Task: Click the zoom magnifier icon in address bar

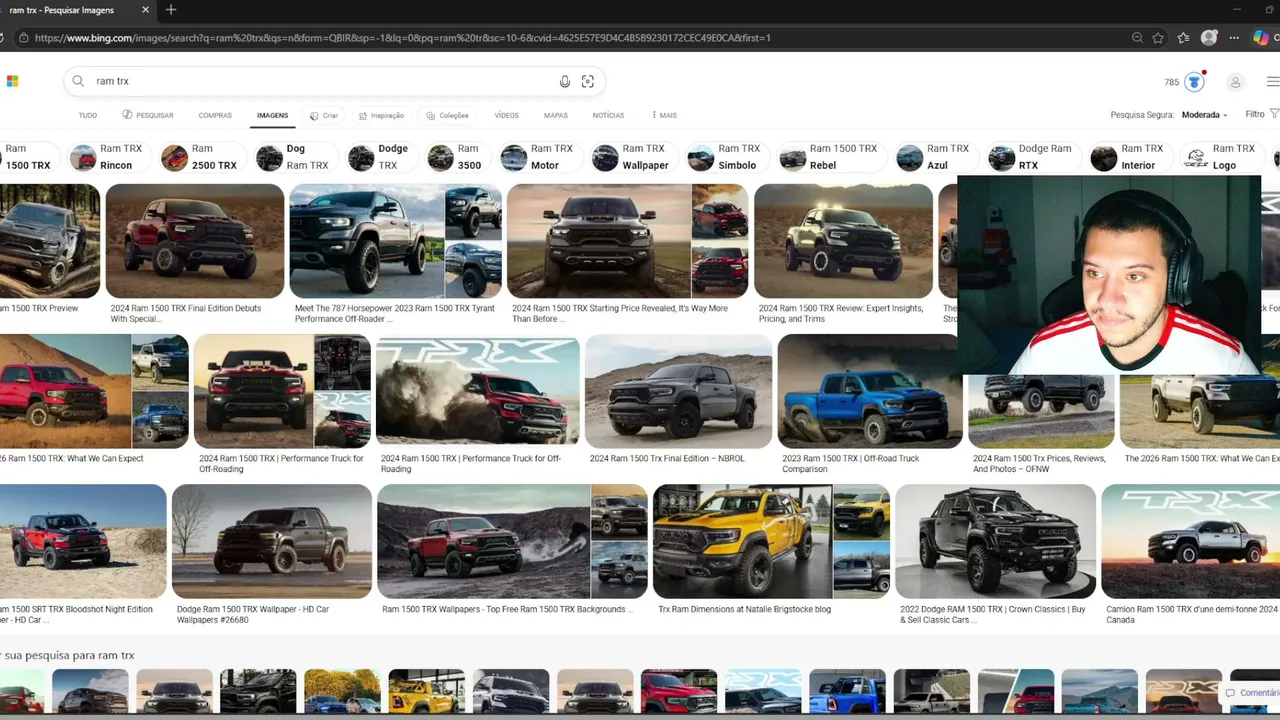Action: pyautogui.click(x=1137, y=38)
